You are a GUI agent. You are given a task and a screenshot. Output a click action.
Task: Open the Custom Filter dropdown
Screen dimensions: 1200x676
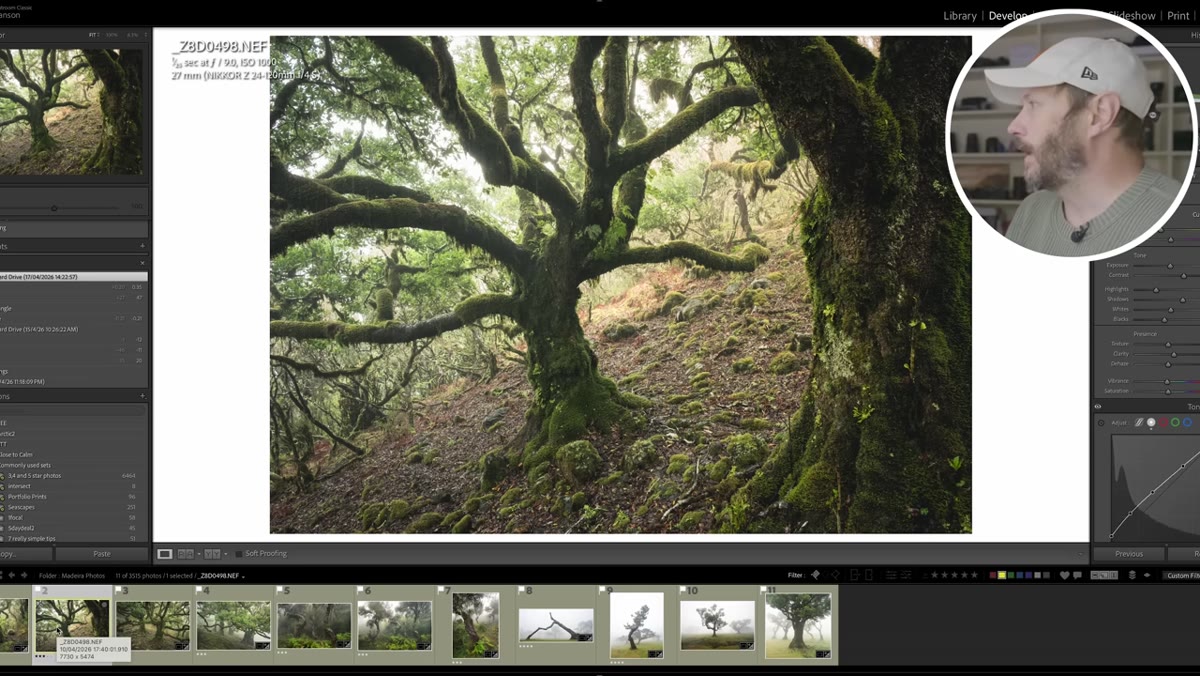point(1183,576)
